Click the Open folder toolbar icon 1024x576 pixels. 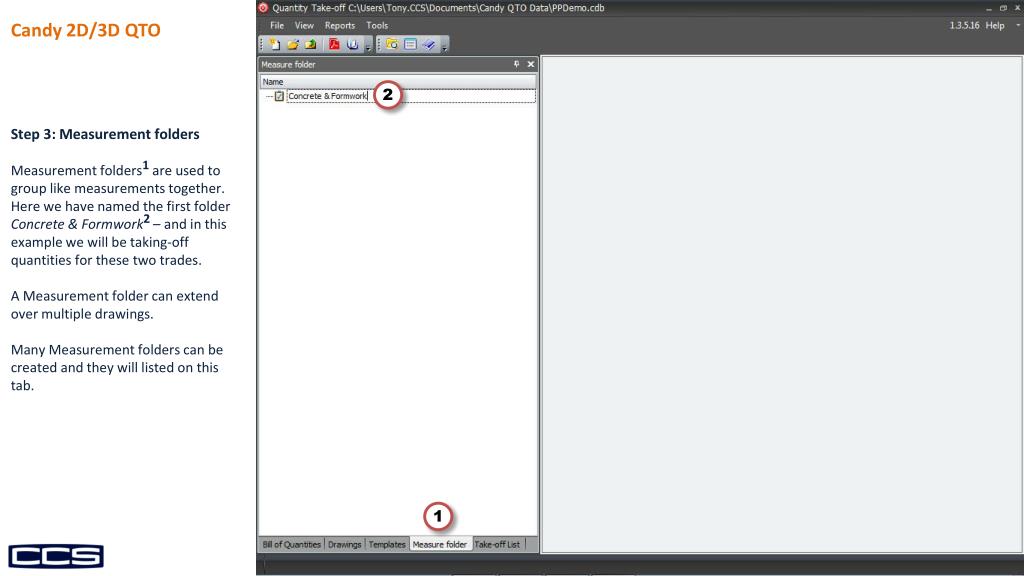pos(293,44)
